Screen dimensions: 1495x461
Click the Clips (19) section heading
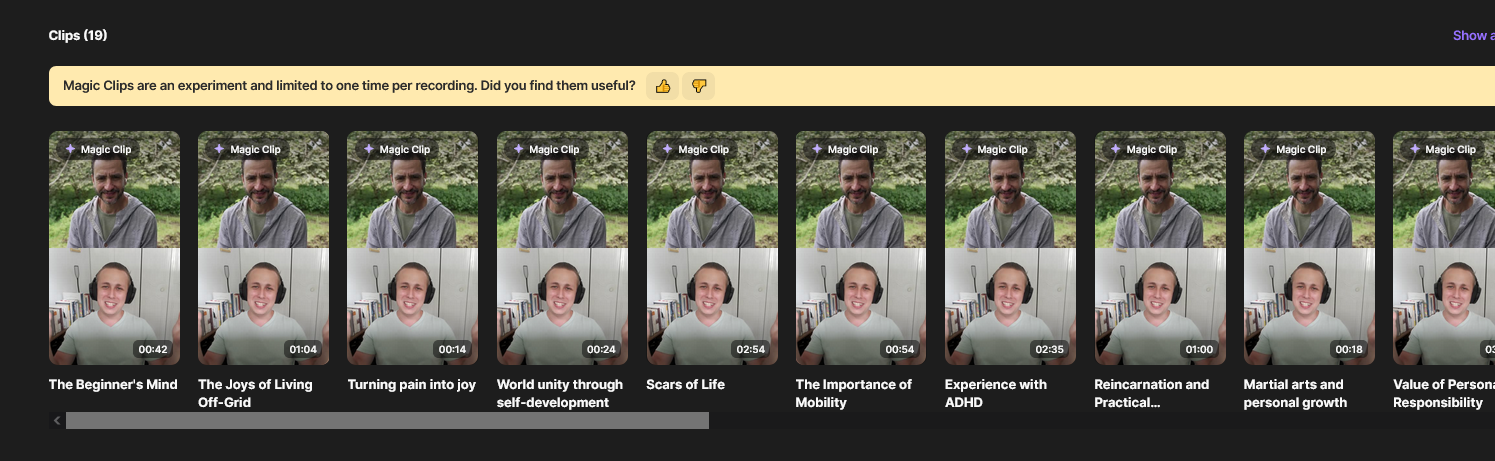[78, 35]
